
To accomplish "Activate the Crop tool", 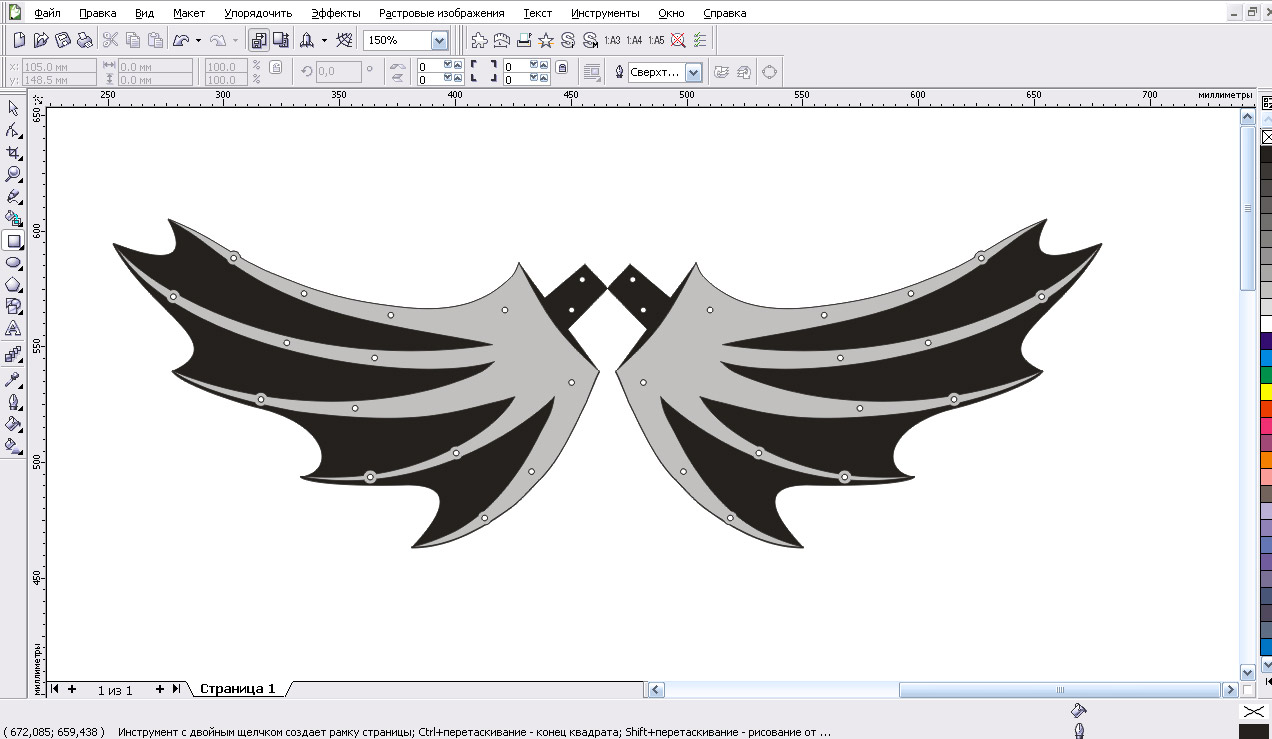I will [x=14, y=152].
